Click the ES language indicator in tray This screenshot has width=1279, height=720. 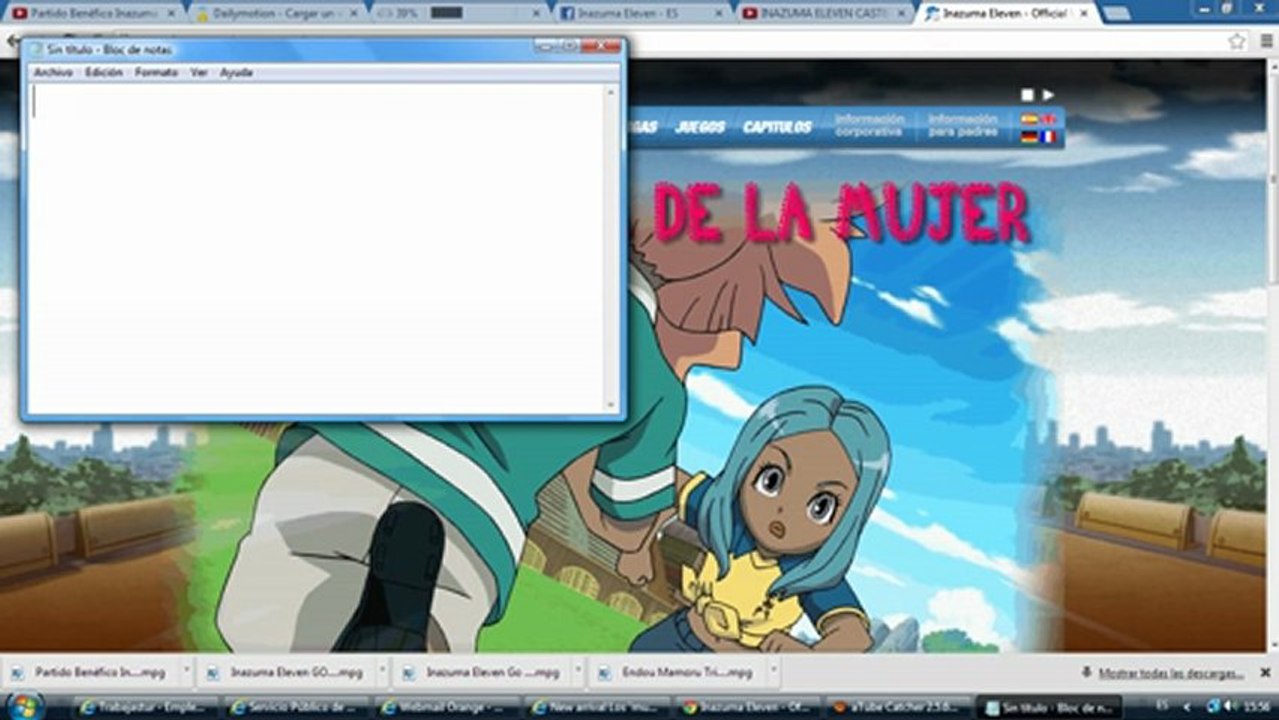1162,707
